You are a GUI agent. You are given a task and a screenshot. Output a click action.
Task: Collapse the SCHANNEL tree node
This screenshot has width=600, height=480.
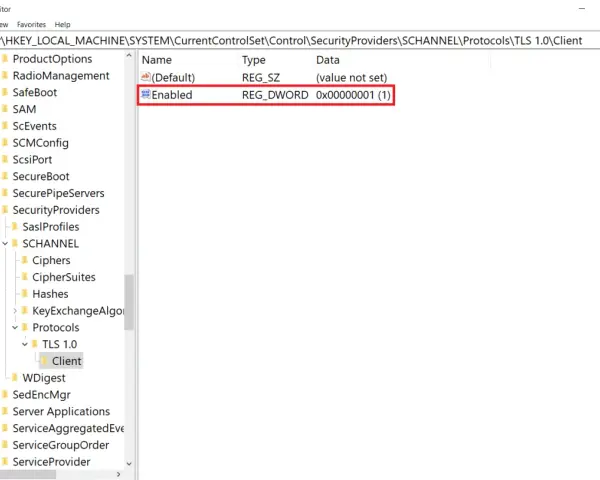coord(5,243)
